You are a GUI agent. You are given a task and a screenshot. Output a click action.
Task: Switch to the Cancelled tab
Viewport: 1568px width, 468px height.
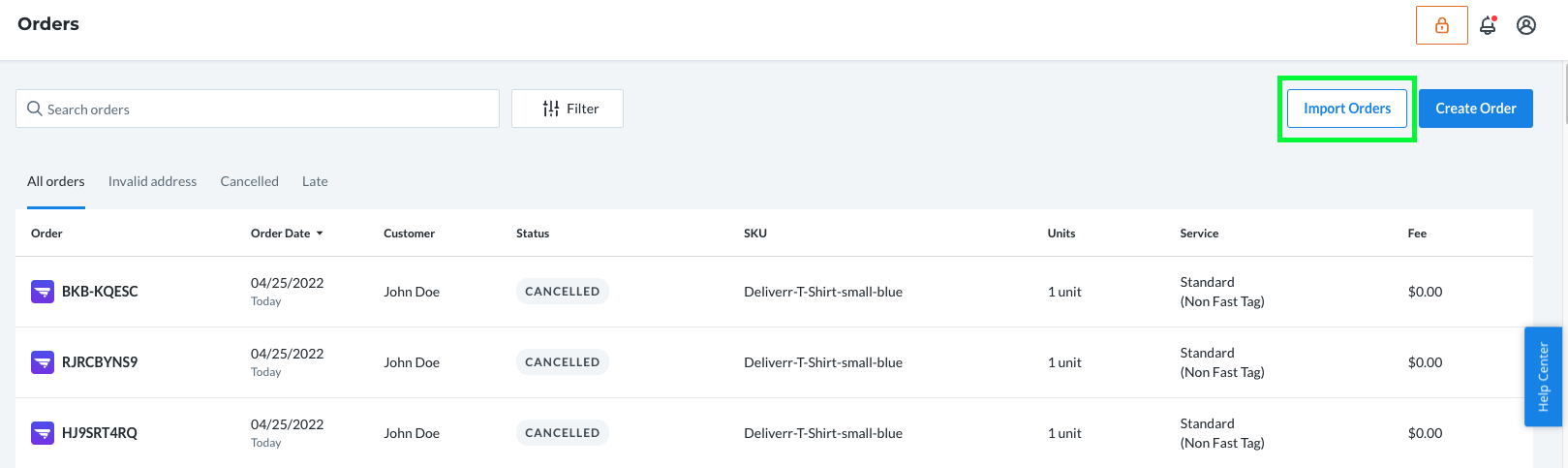point(249,181)
